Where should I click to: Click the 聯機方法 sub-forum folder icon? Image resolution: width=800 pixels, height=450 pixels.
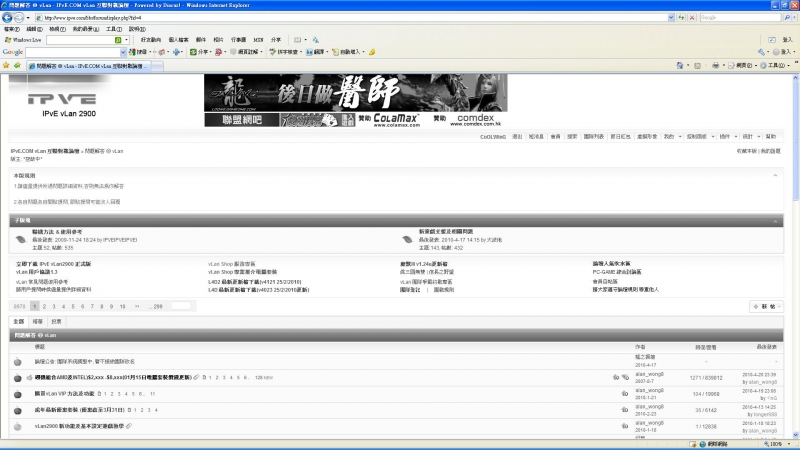tap(21, 239)
